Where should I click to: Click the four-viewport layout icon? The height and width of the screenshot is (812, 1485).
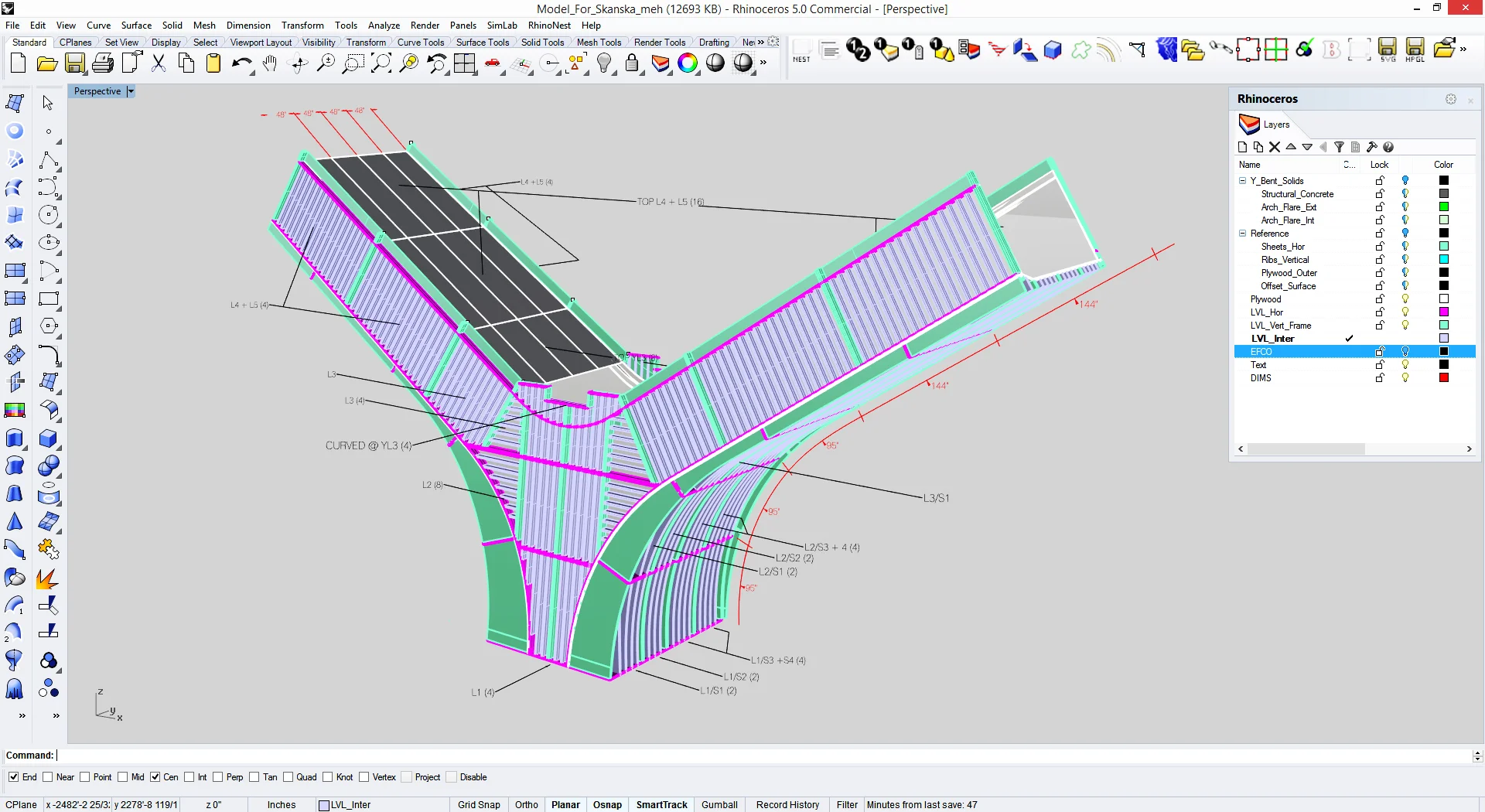coord(465,63)
